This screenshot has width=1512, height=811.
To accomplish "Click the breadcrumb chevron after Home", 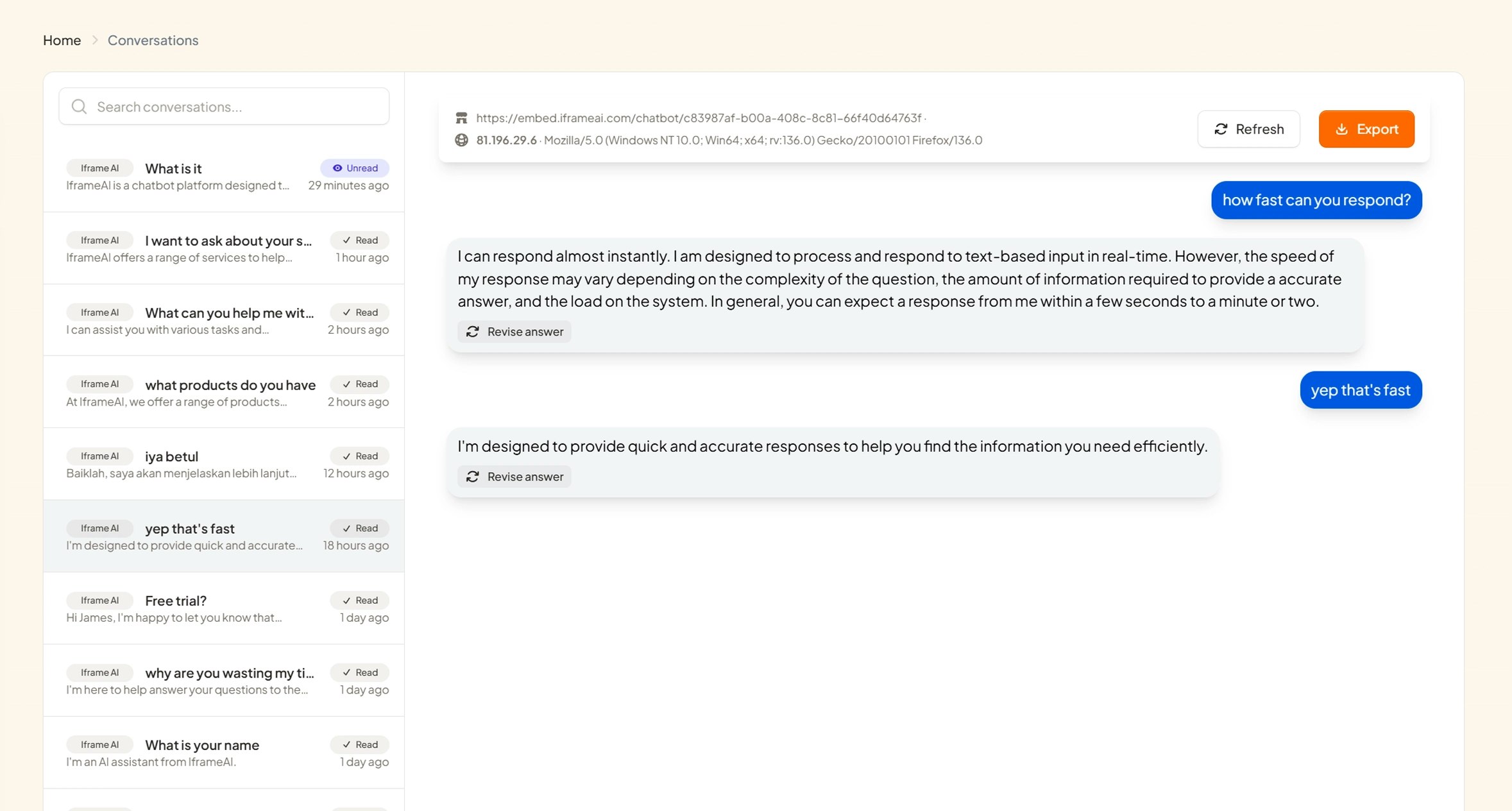I will coord(95,40).
